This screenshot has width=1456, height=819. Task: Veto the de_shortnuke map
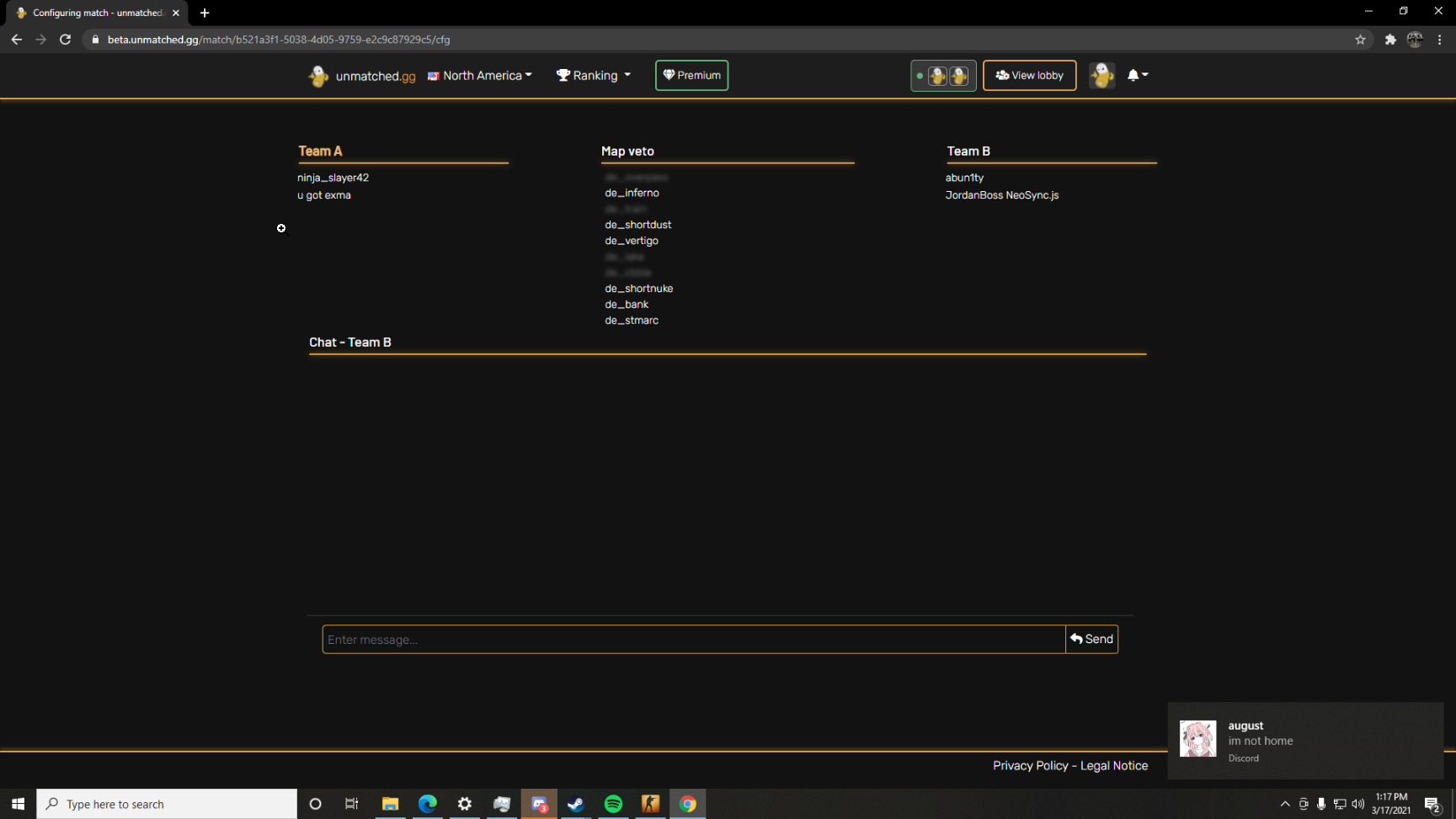click(638, 289)
